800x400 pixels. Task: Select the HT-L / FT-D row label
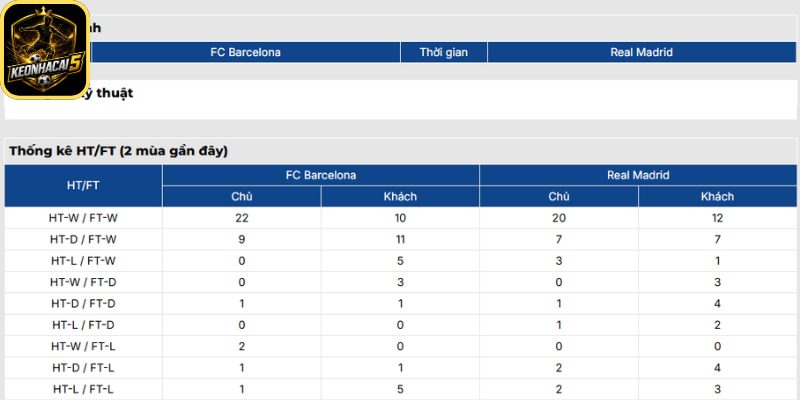click(83, 325)
